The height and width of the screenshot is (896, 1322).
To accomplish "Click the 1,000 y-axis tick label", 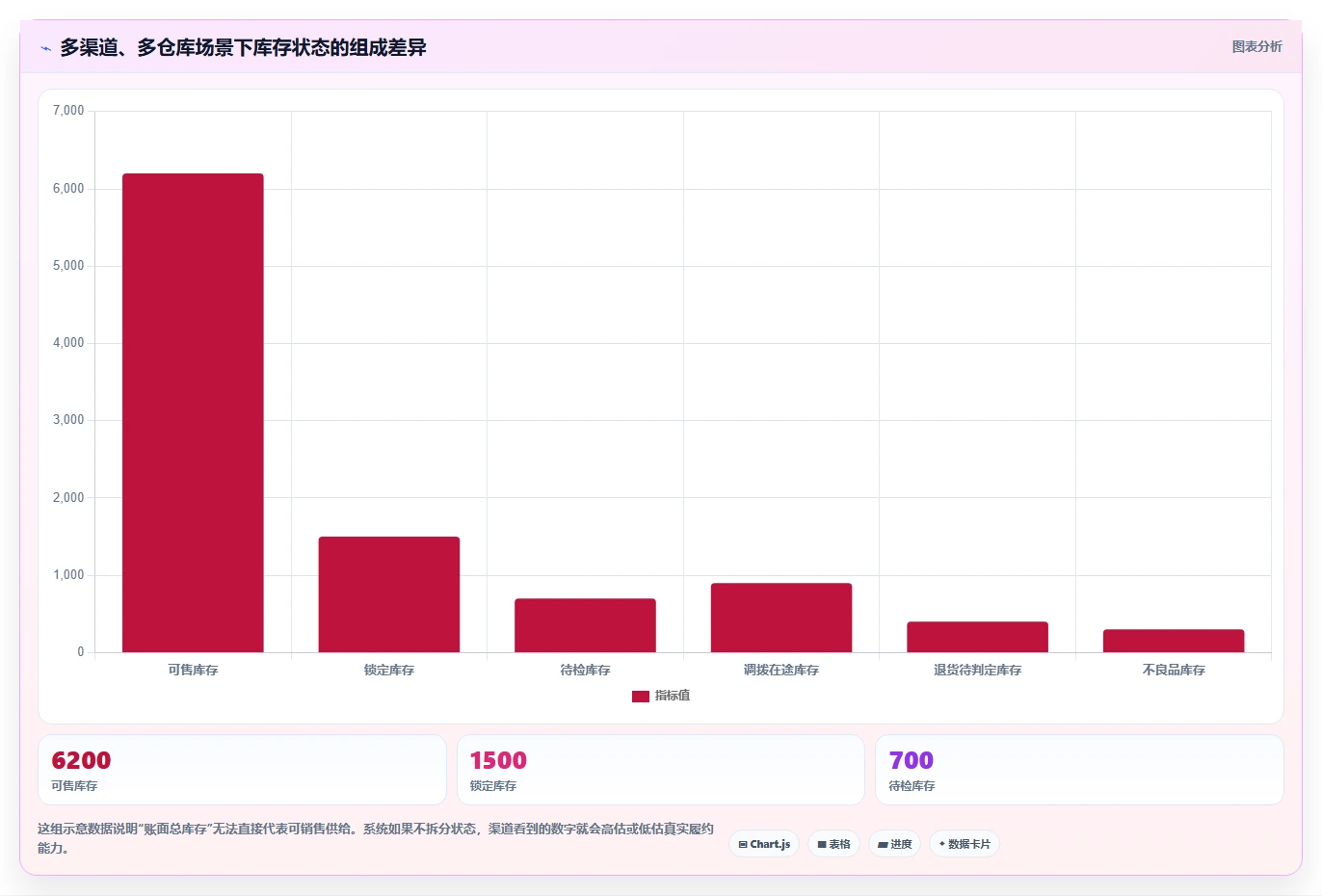I will click(68, 575).
